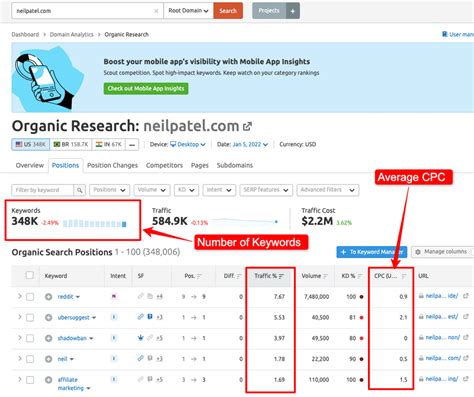Open neilpatel.com external link icon
The height and width of the screenshot is (397, 474).
click(247, 126)
